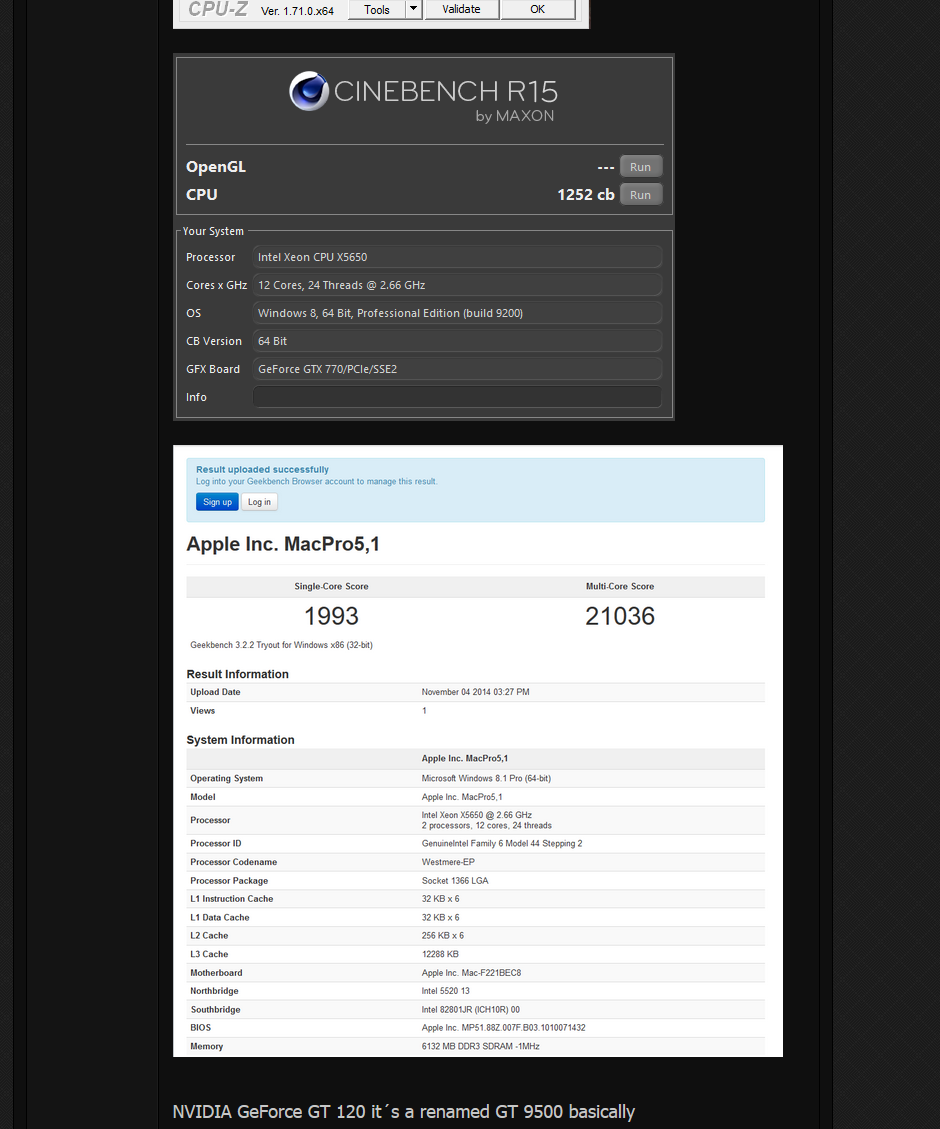Click the Cinebench logo sphere icon
The image size is (940, 1129).
tap(309, 91)
